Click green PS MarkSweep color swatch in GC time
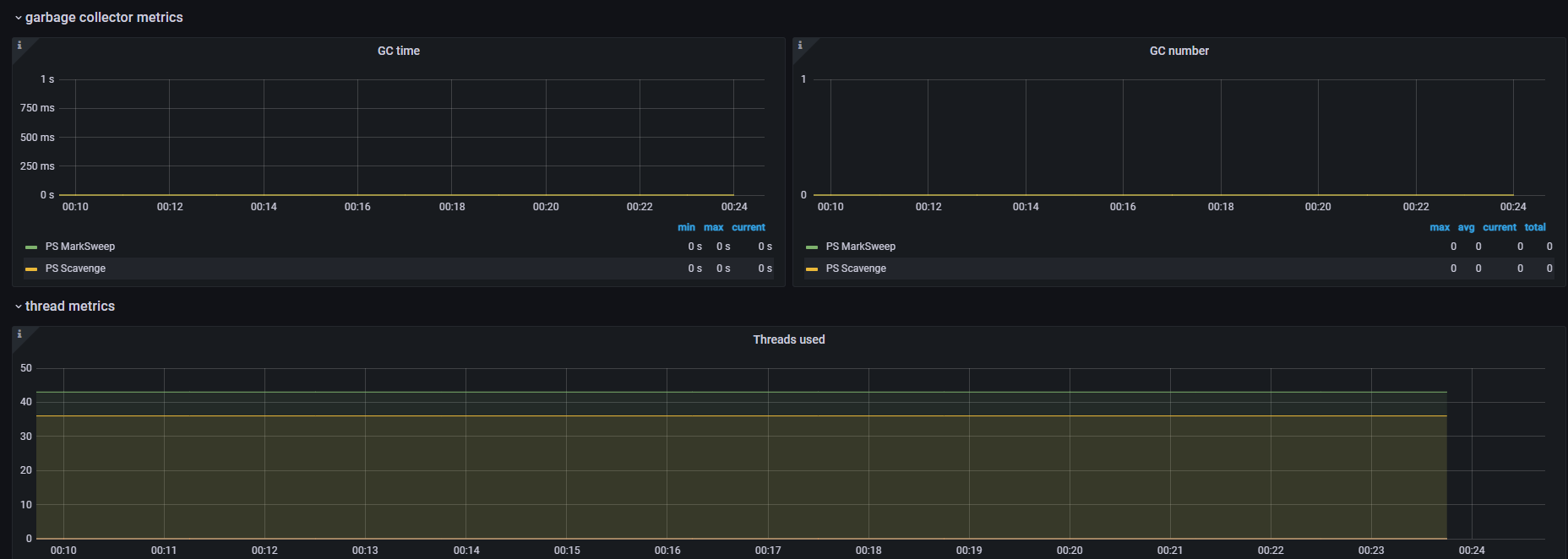1568x559 pixels. 31,247
